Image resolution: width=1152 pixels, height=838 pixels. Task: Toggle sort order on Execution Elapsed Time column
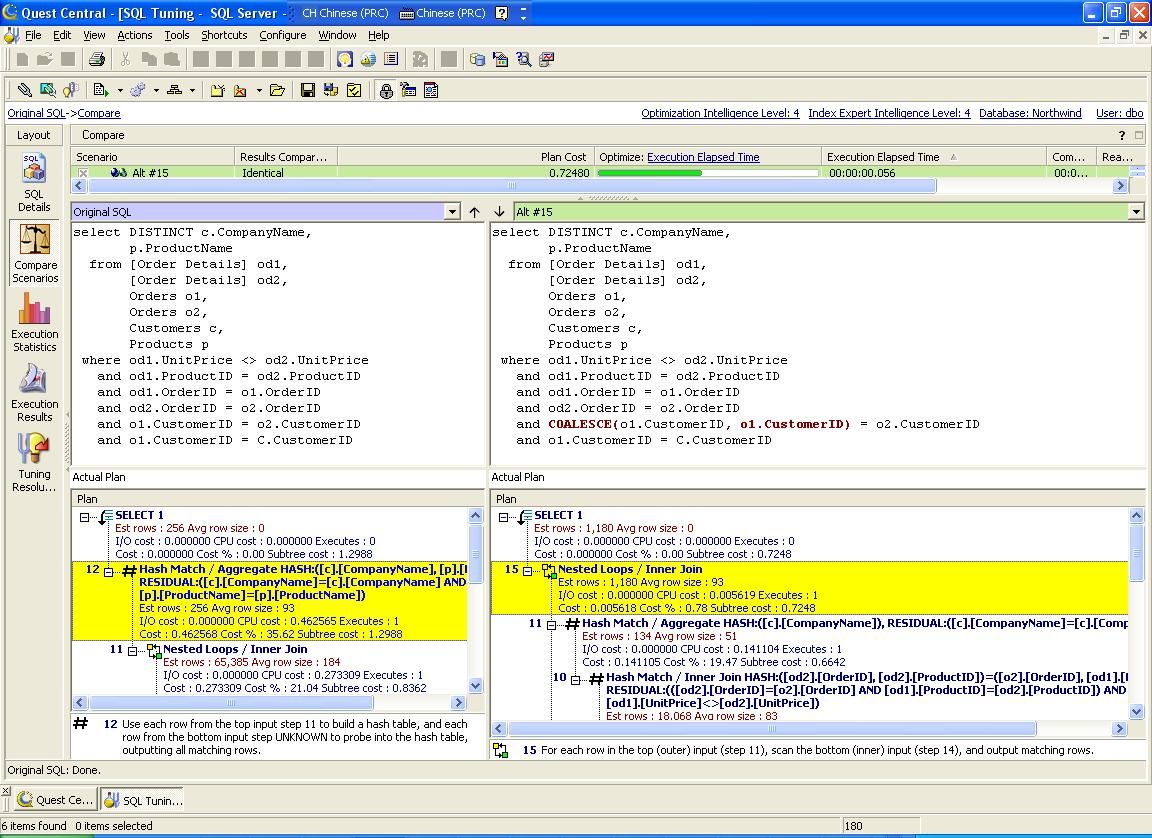tap(884, 156)
